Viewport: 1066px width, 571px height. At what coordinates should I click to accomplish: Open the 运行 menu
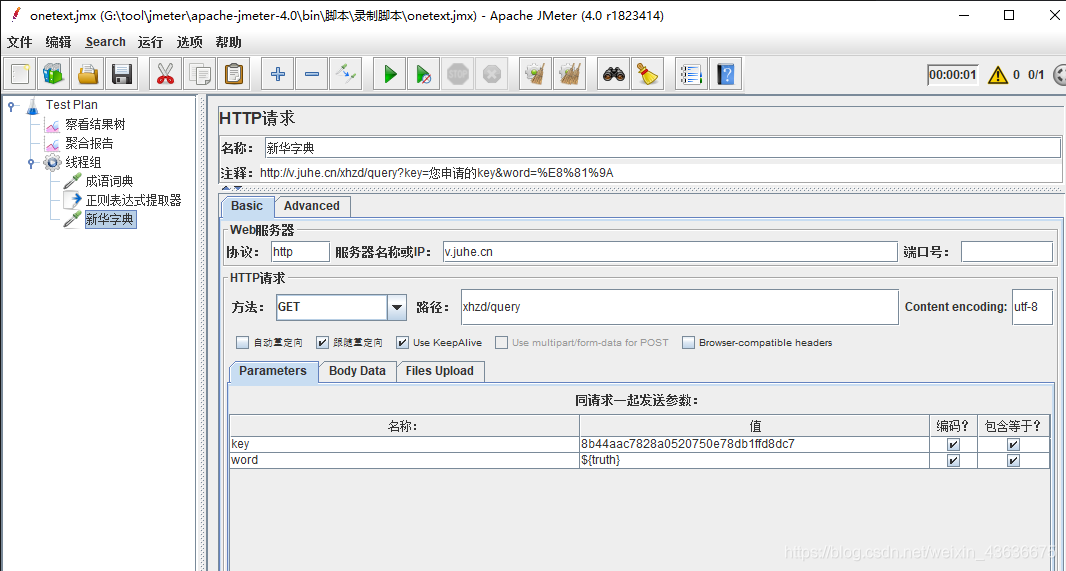point(150,42)
